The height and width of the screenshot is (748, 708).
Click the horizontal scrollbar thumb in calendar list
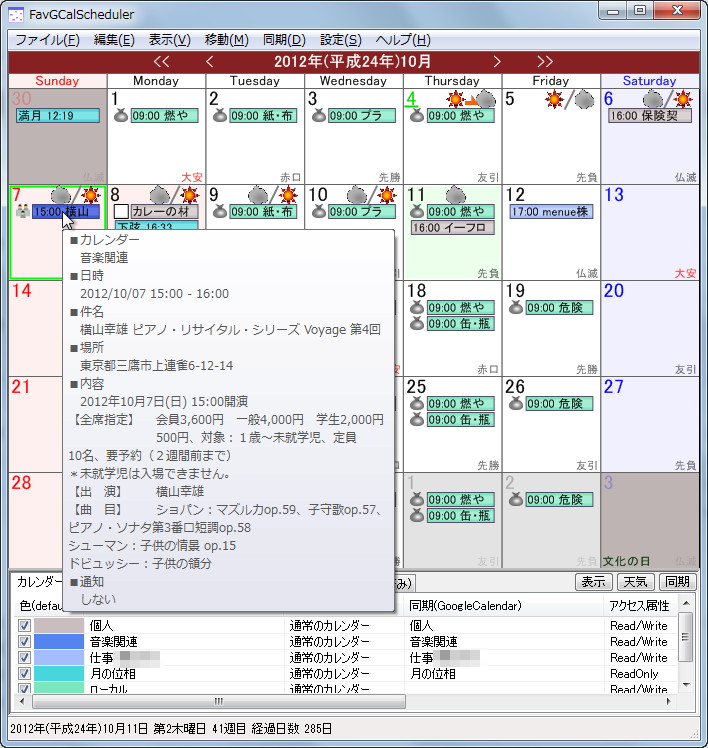[219, 701]
